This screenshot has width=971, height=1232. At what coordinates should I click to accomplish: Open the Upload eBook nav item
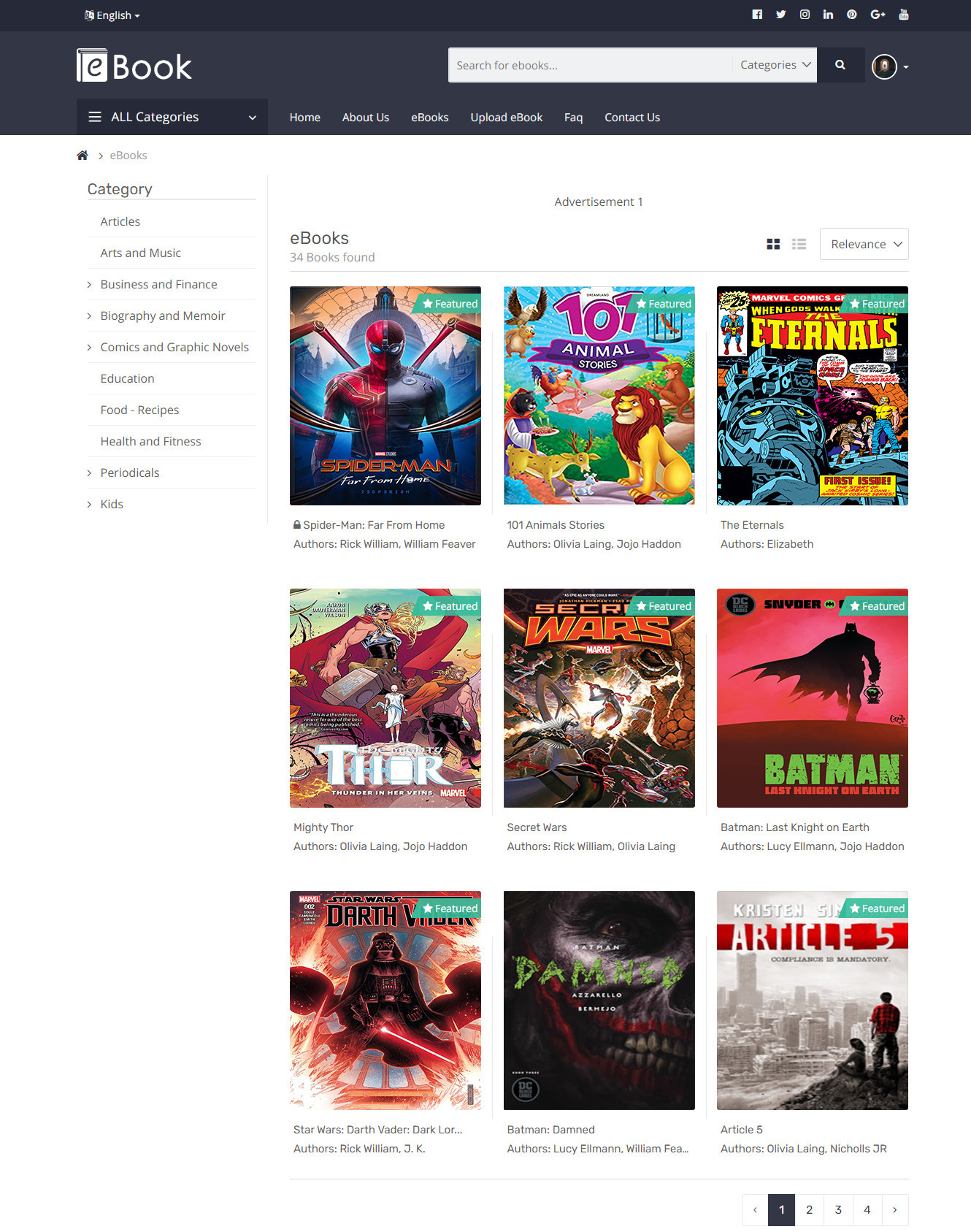pos(507,118)
